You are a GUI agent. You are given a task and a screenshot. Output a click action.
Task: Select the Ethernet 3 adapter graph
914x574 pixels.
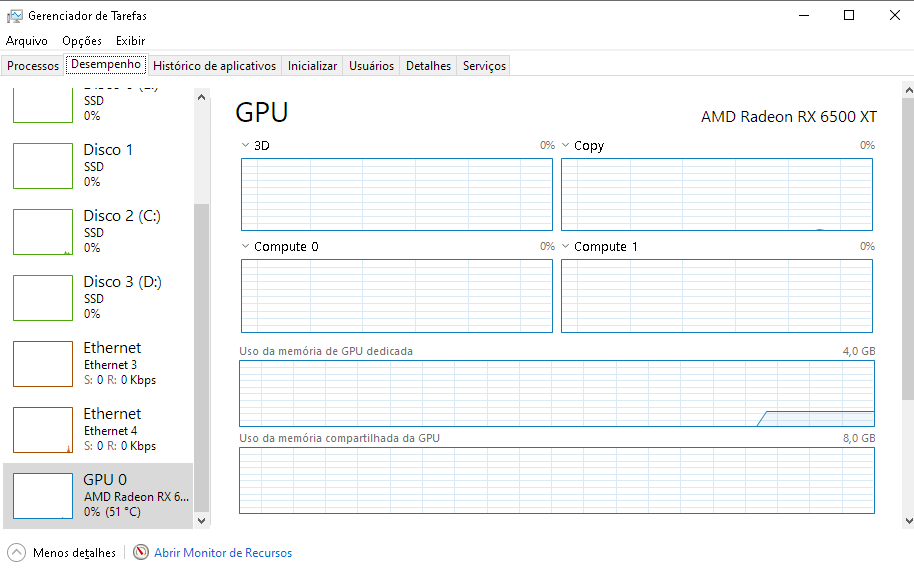pos(43,364)
